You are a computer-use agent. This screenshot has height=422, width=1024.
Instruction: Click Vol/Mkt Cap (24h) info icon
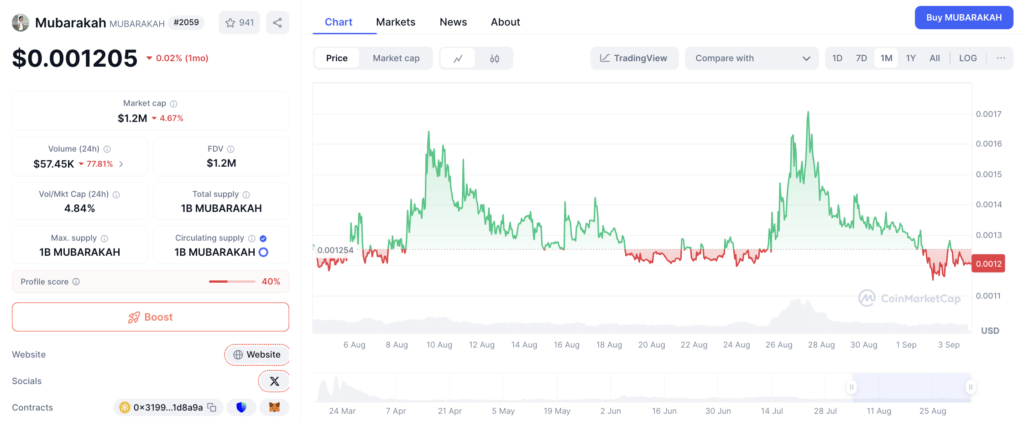point(116,195)
